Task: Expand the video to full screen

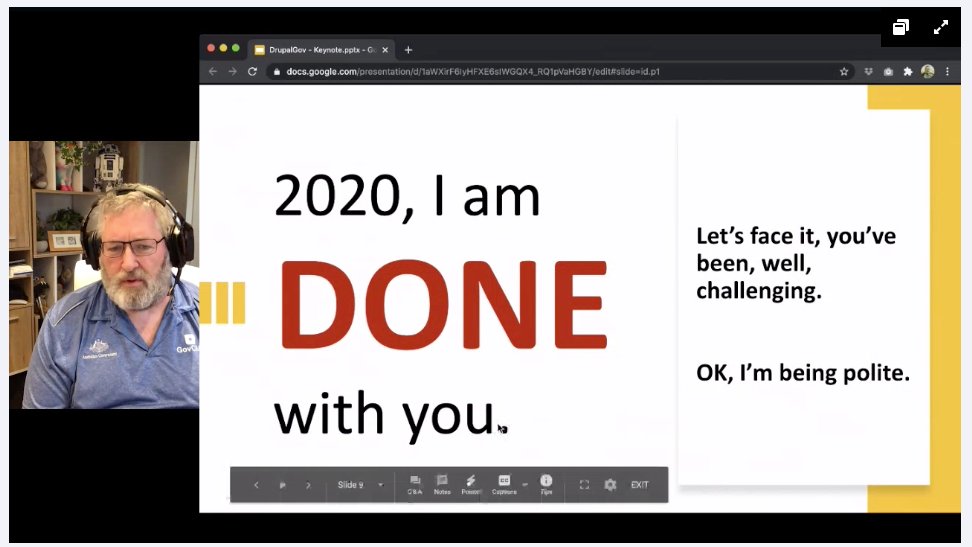Action: click(x=941, y=27)
